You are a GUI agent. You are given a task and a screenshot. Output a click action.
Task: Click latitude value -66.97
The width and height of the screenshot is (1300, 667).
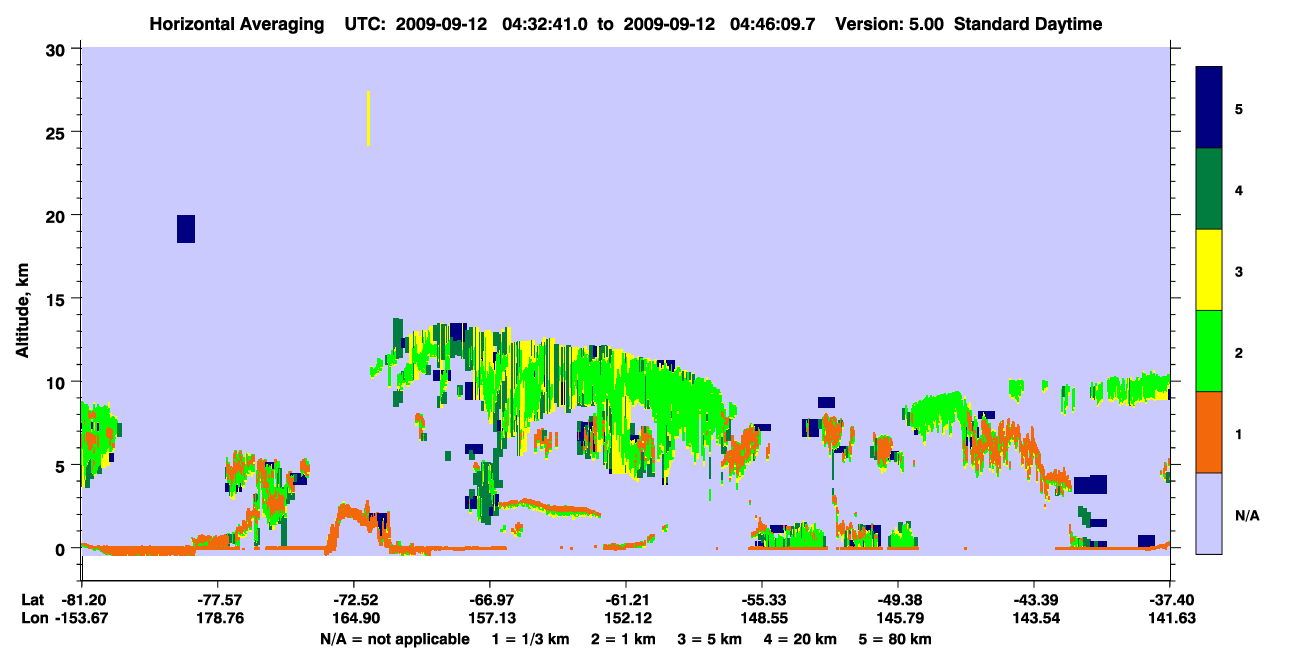490,600
